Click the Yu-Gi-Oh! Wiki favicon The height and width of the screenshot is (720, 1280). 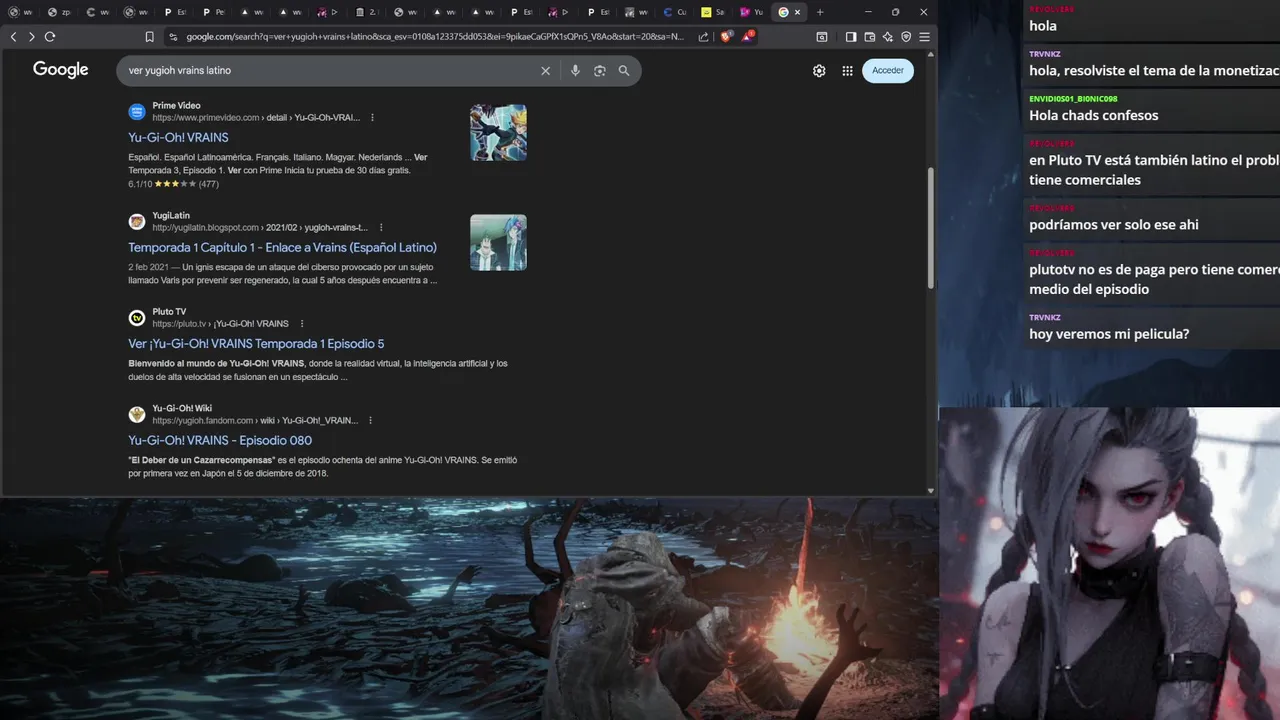[137, 414]
